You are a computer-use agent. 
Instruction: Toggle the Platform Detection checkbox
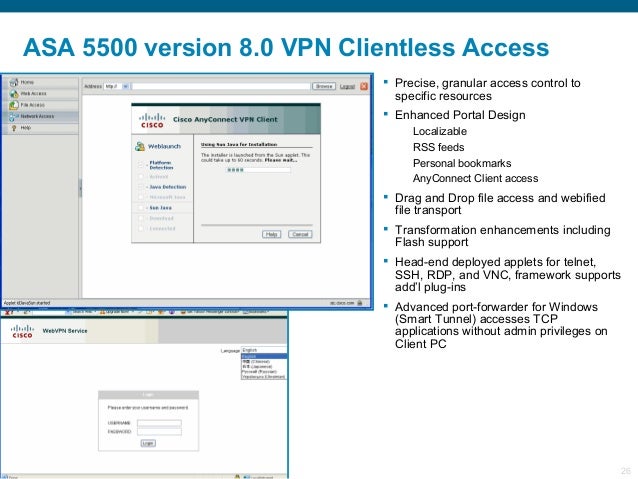pos(141,165)
